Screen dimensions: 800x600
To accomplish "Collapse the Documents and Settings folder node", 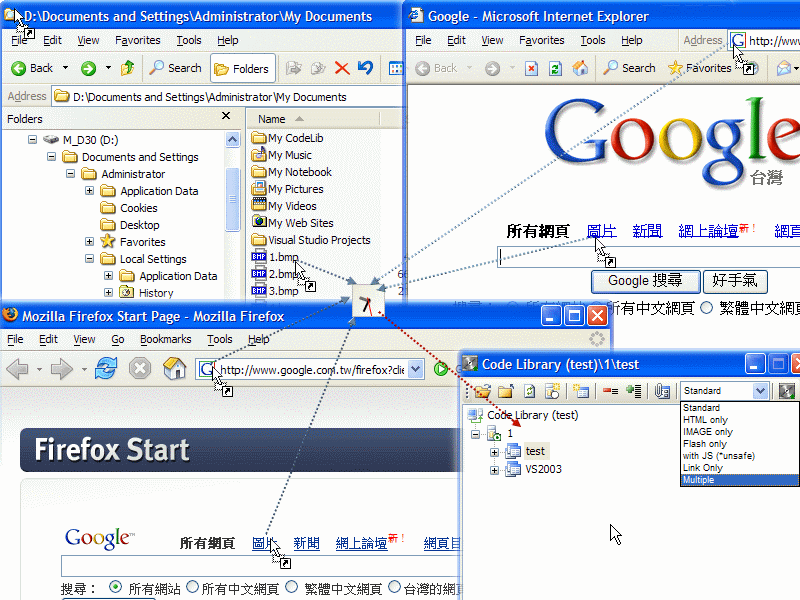I will pos(52,157).
